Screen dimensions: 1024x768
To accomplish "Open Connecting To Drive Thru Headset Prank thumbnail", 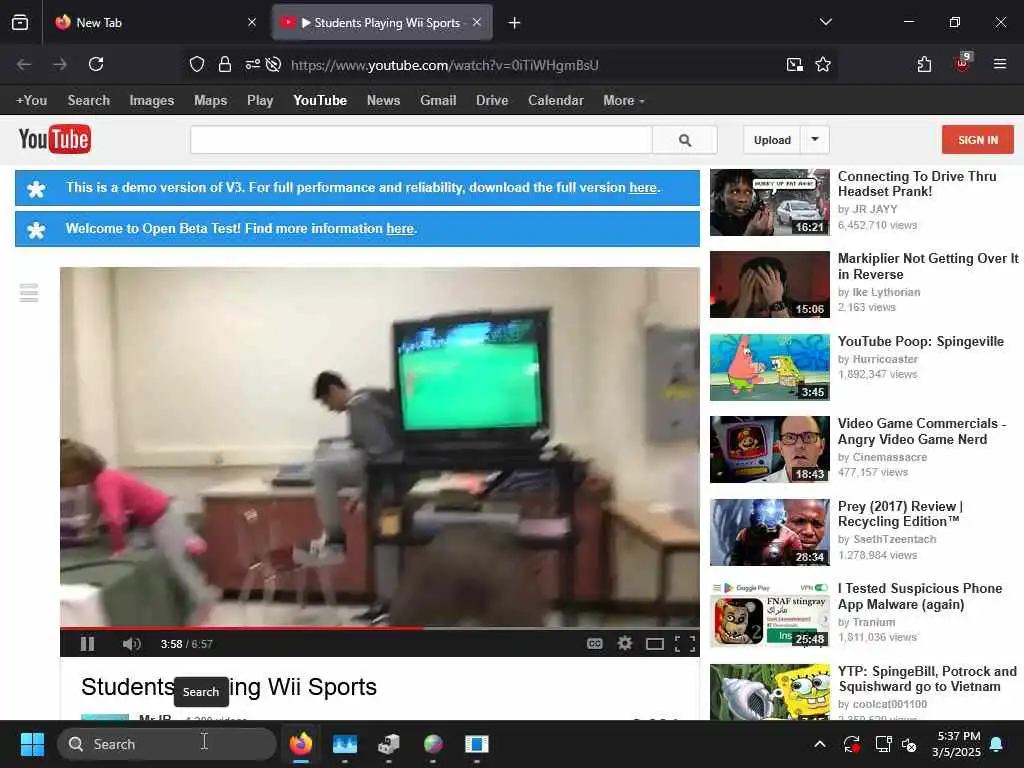I will pos(769,202).
